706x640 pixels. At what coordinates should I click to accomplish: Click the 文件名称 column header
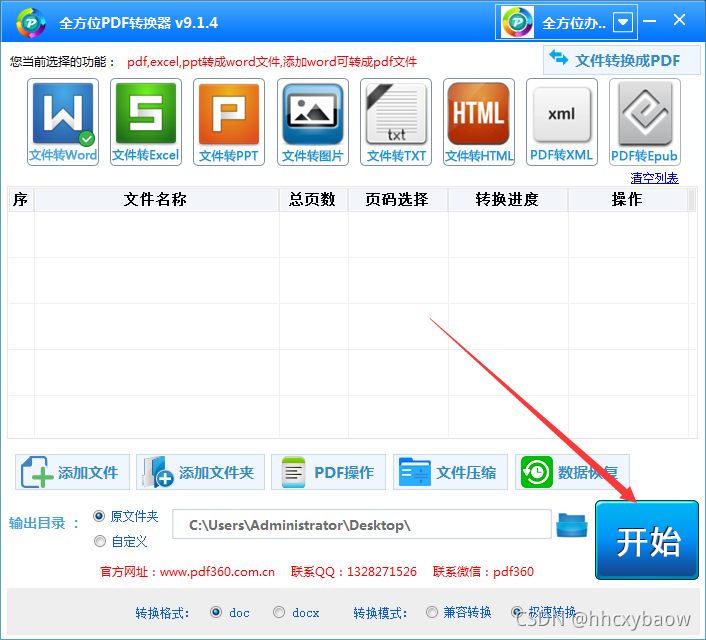[156, 200]
